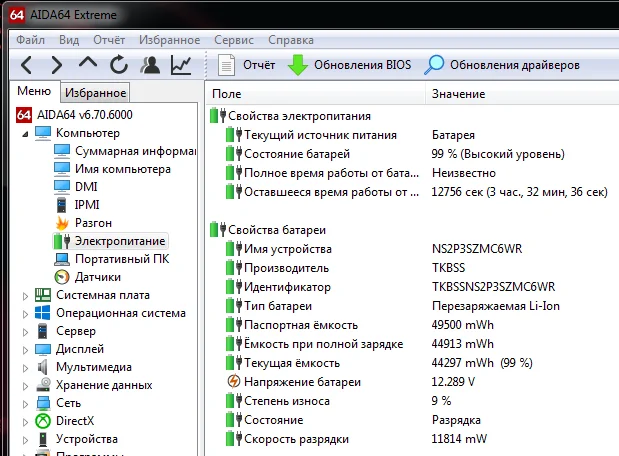Go back with the left arrow button
Screen dimensions: 619x456
pyautogui.click(x=26, y=65)
